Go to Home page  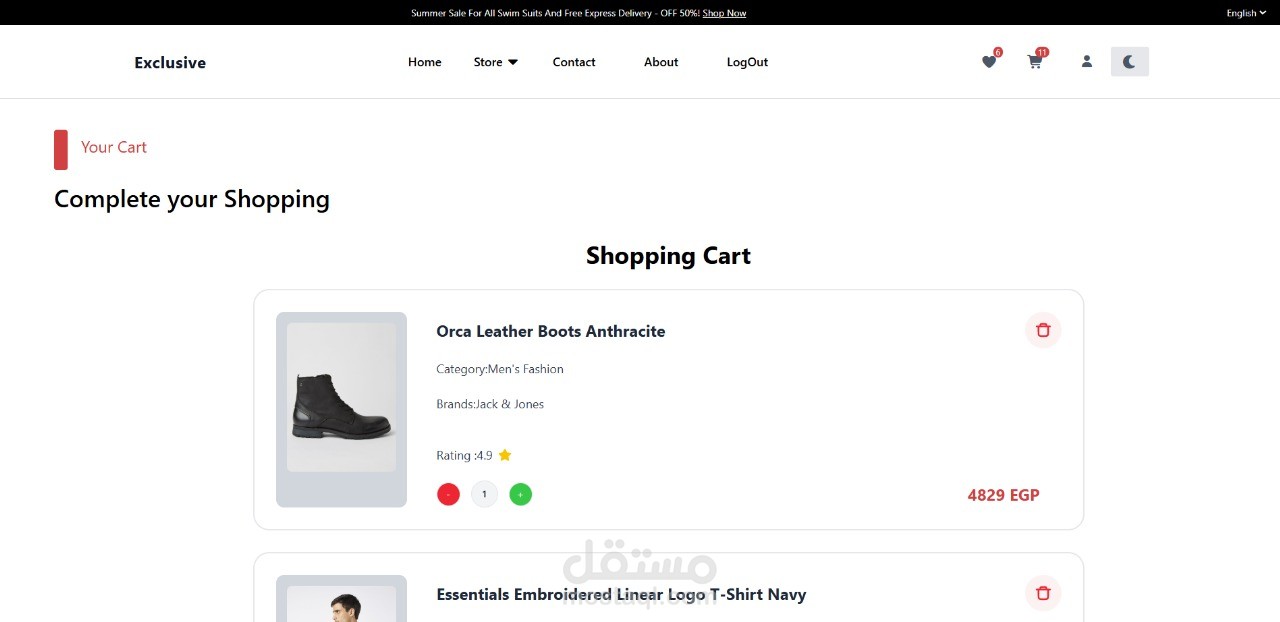point(424,62)
